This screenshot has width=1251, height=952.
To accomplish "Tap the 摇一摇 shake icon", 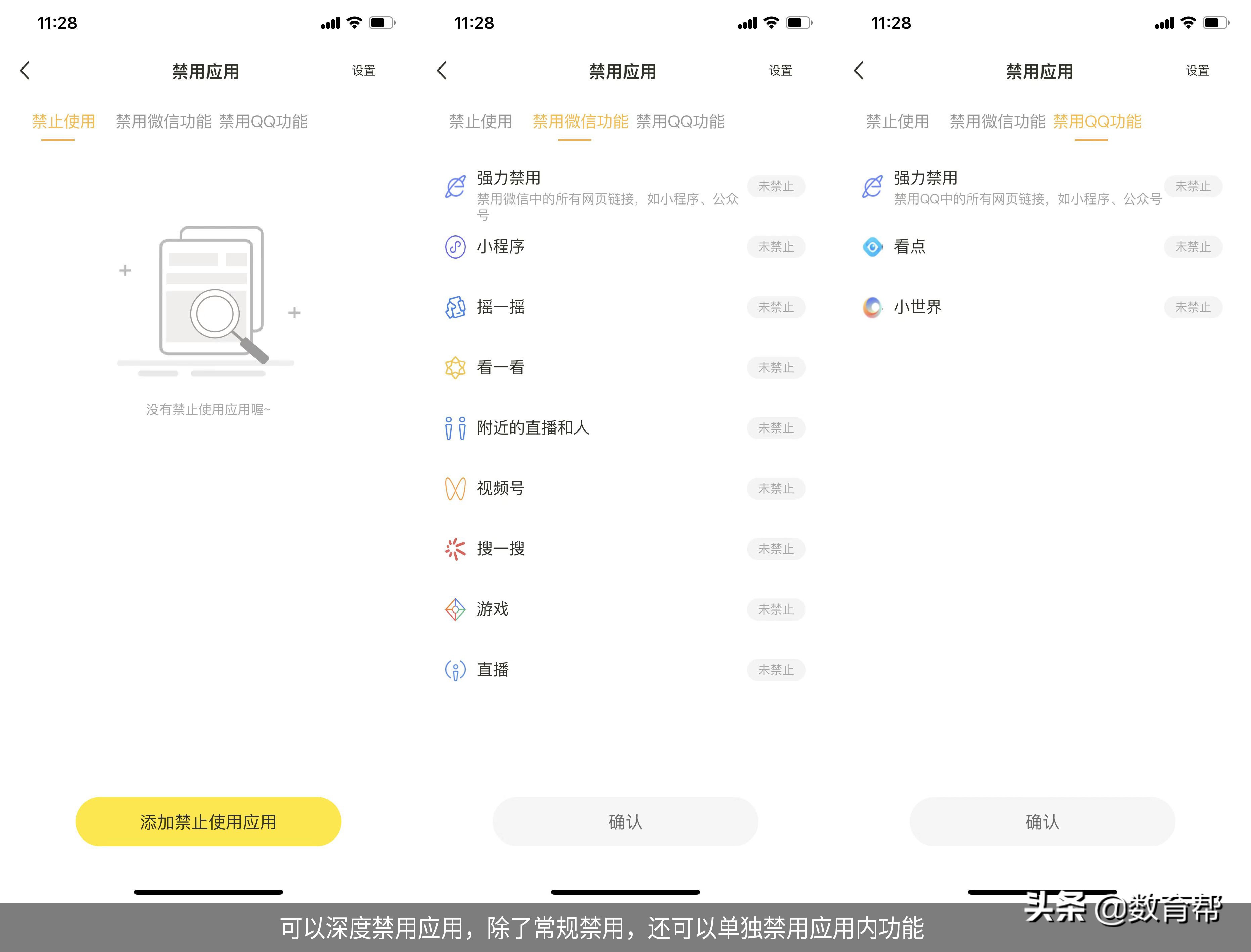I will click(x=455, y=307).
